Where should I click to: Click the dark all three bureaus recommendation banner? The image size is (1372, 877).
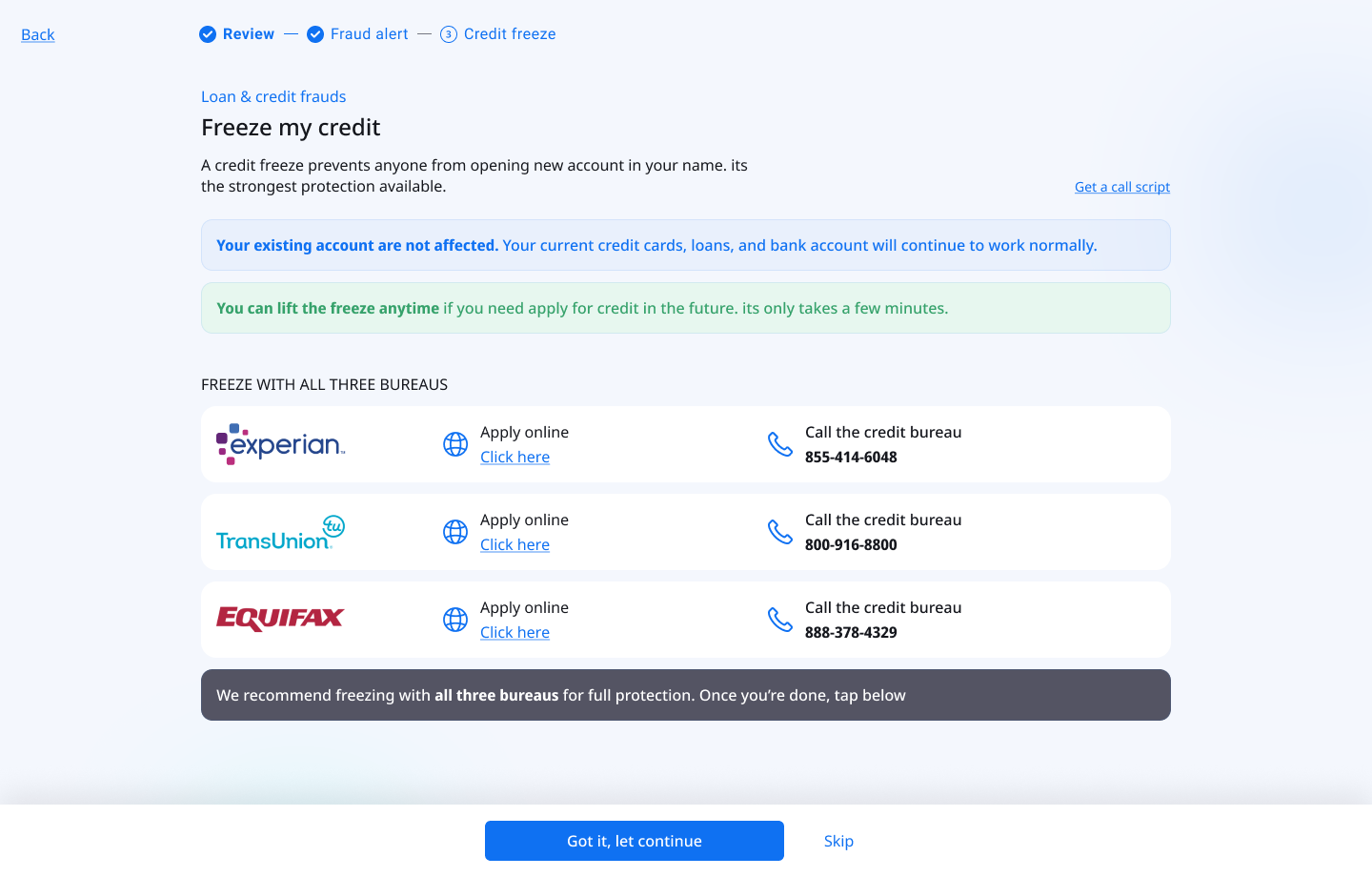[x=686, y=695]
